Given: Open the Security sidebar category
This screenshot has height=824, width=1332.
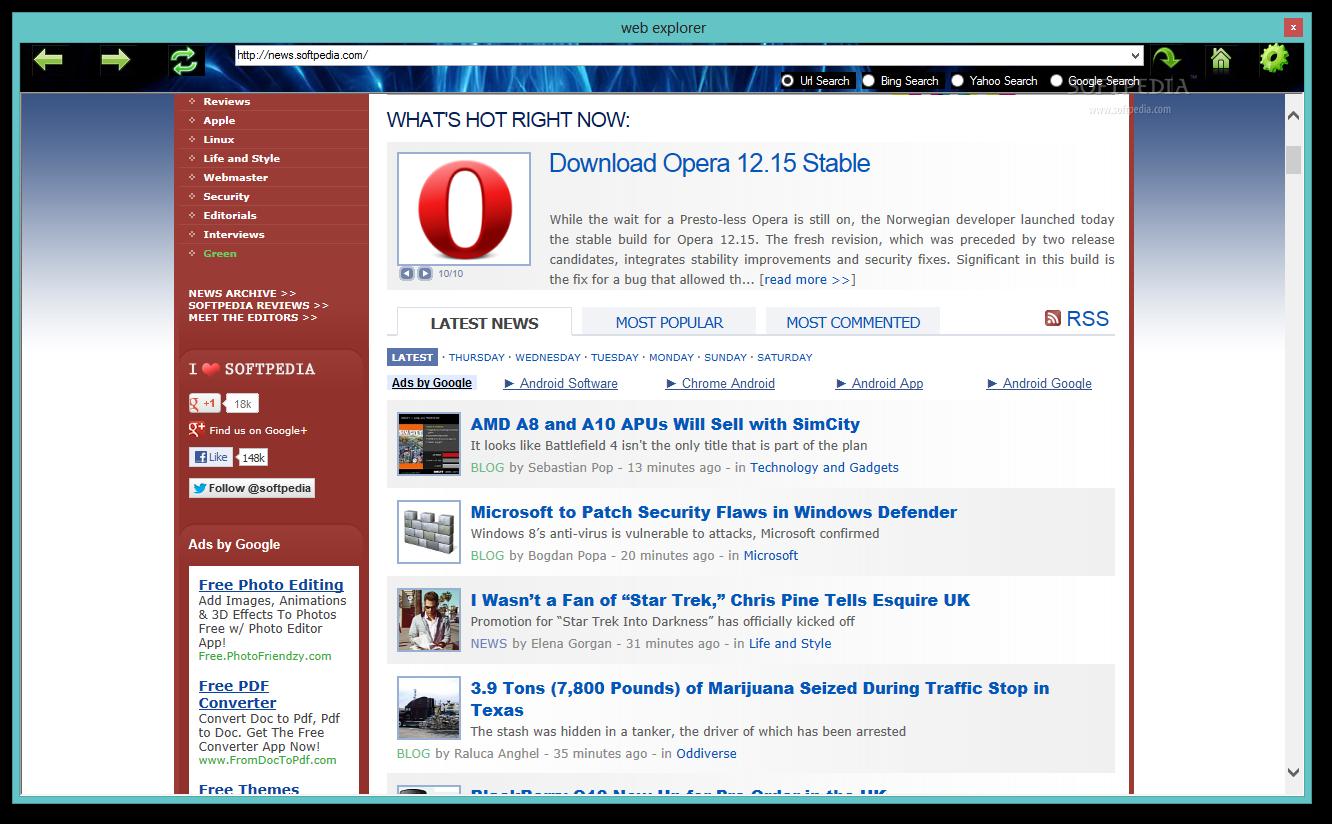Looking at the screenshot, I should click(226, 196).
